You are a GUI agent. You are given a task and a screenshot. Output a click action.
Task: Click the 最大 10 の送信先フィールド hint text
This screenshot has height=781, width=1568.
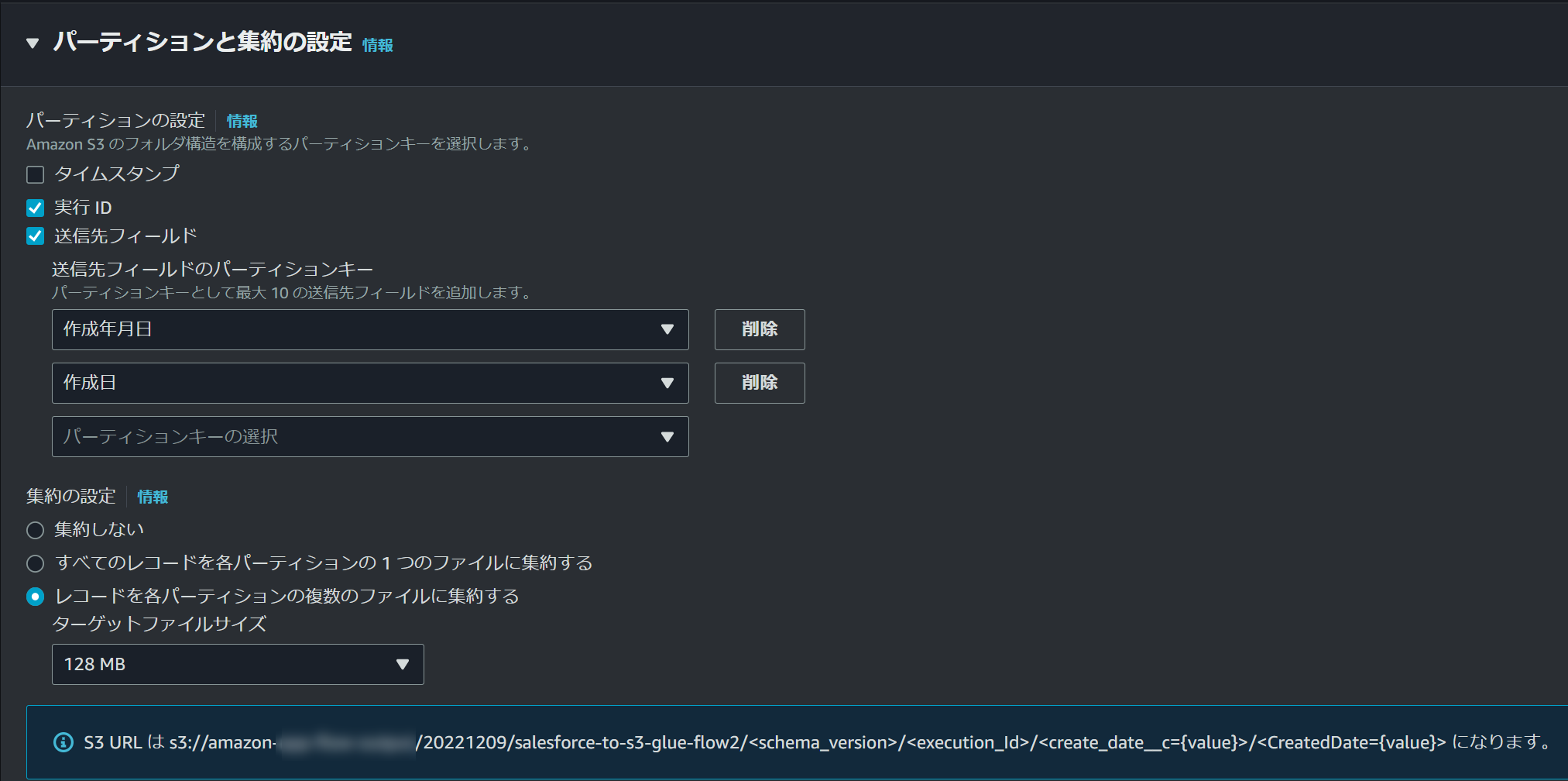292,293
